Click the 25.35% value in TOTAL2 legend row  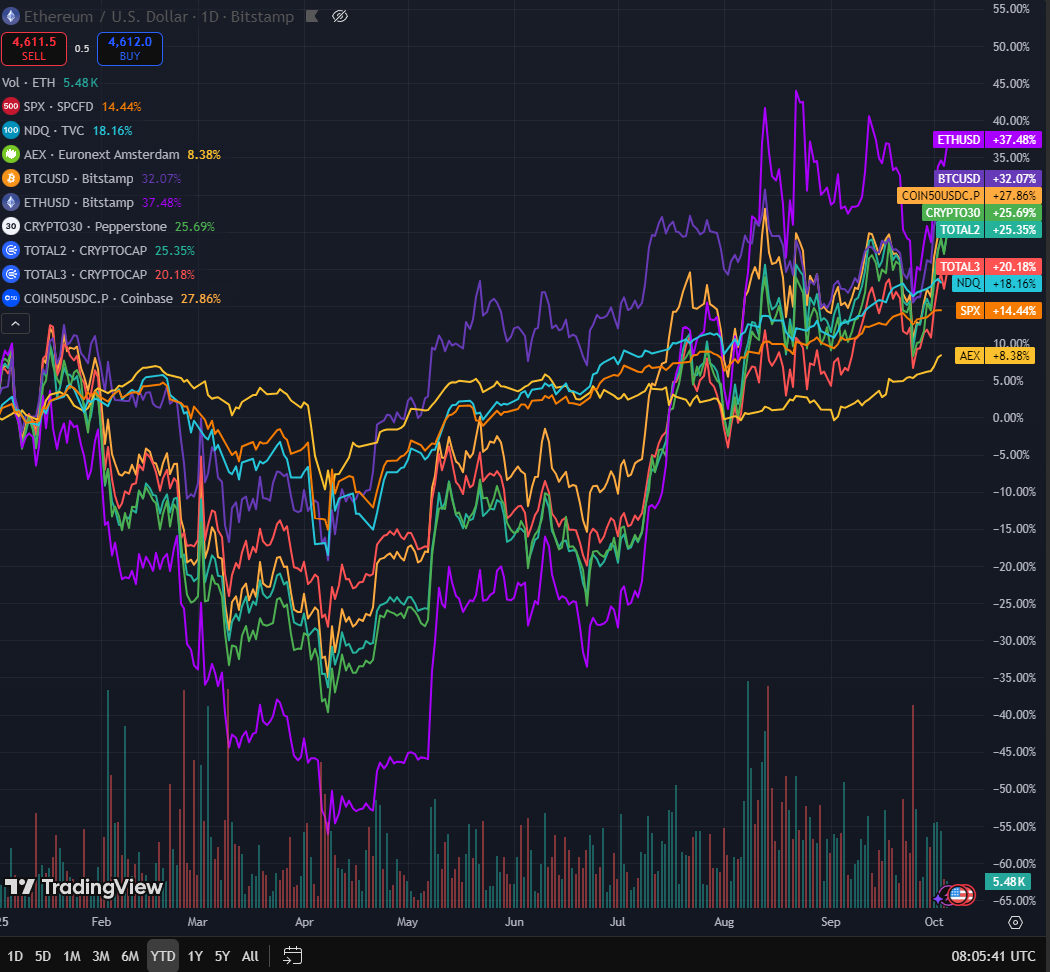point(175,250)
